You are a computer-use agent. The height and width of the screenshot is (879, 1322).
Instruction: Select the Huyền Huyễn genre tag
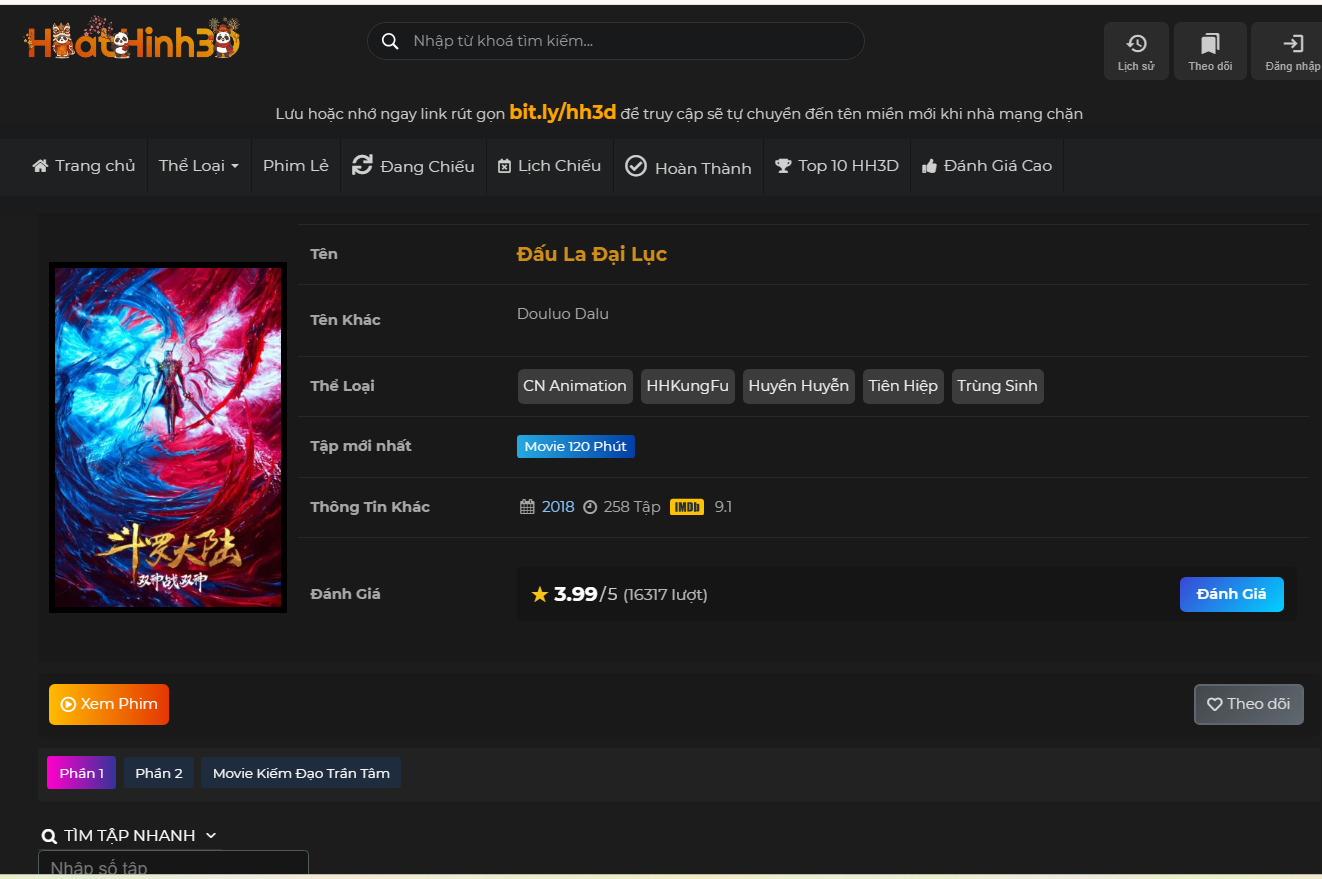798,386
